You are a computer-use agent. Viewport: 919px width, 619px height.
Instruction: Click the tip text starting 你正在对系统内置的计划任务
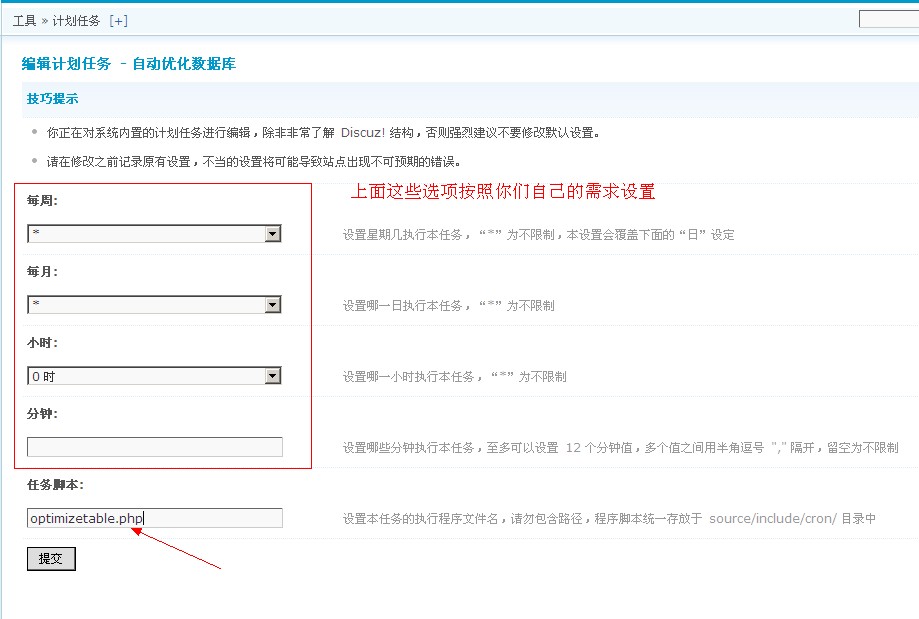pos(324,132)
